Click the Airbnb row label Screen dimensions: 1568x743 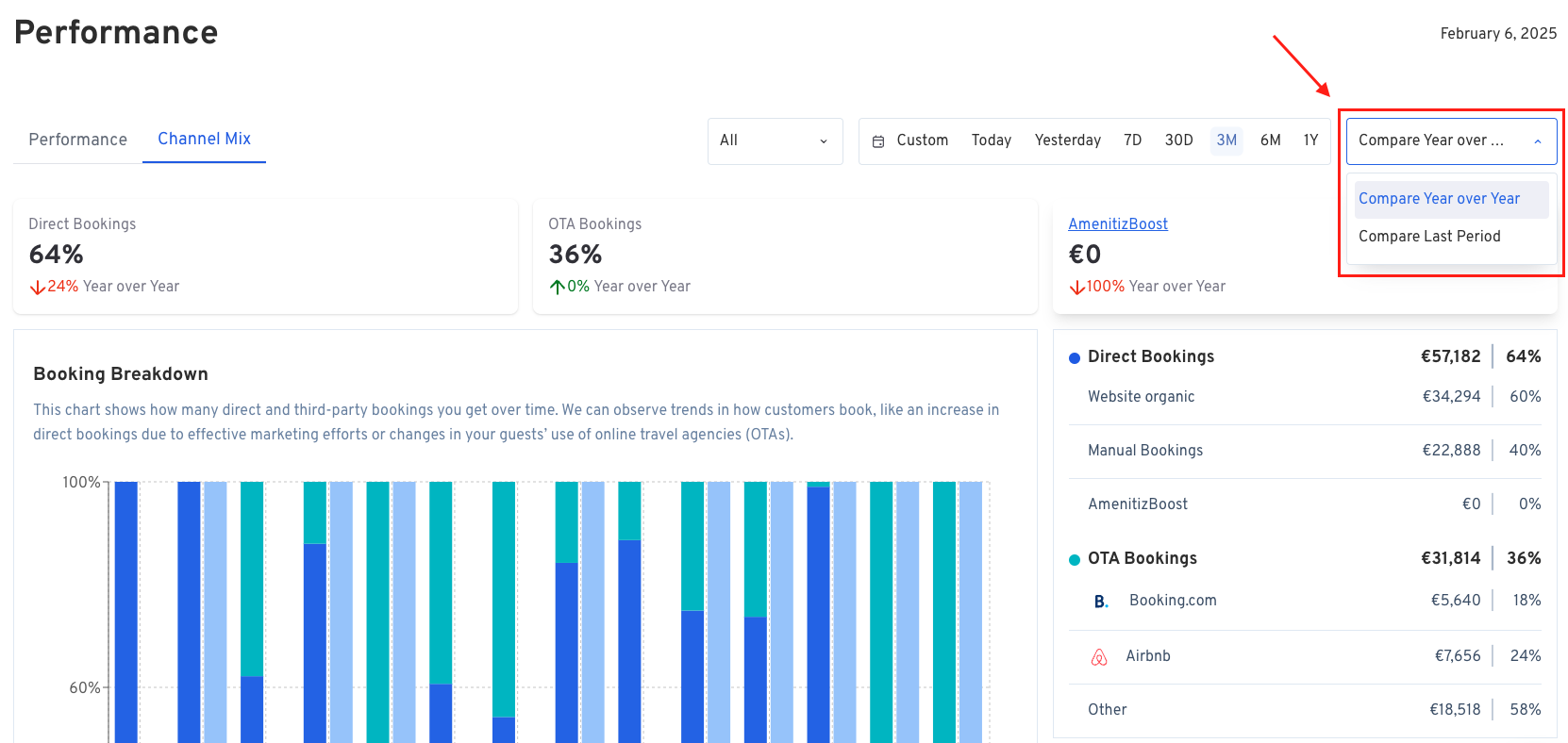pos(1147,656)
